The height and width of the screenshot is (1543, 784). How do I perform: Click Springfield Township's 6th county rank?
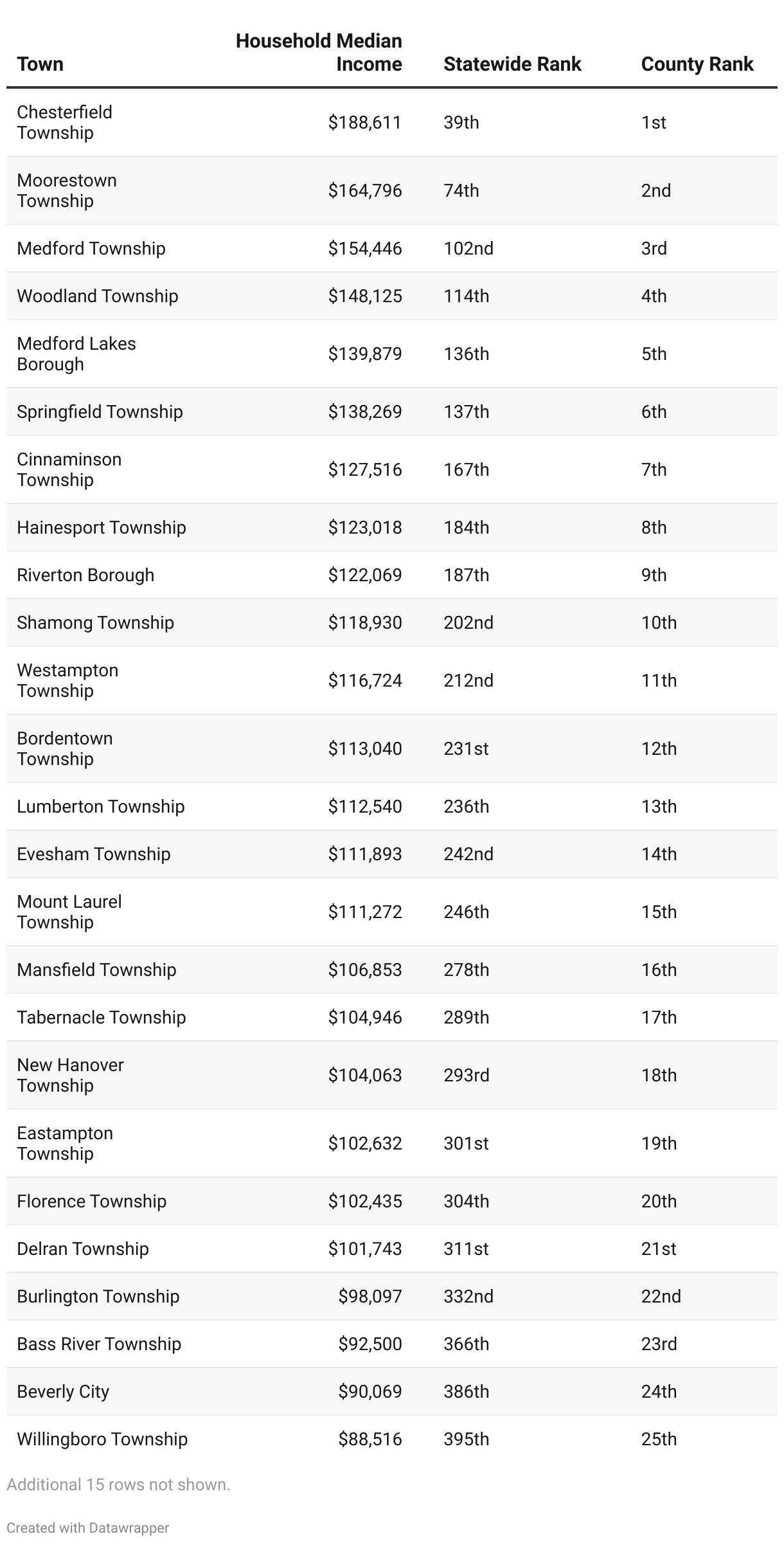654,411
